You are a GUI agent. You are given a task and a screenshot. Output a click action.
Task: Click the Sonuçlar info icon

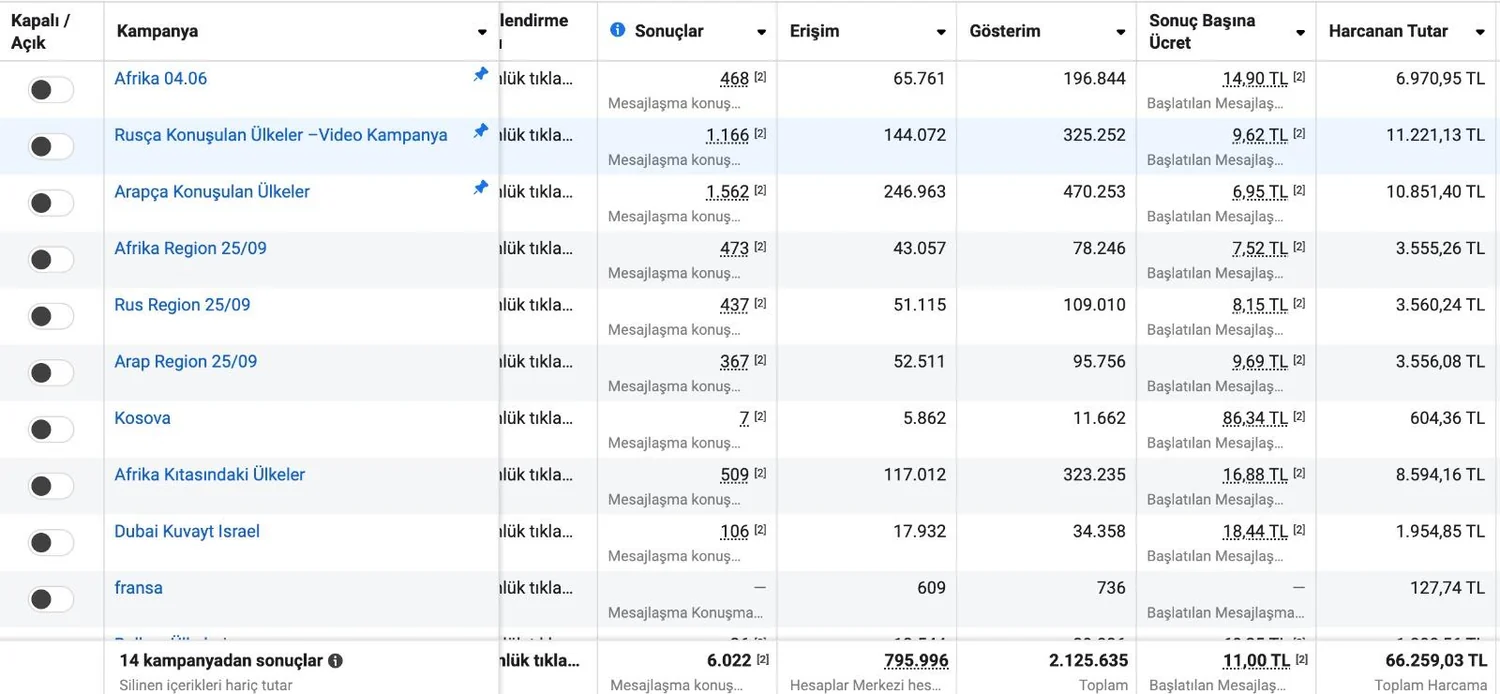(x=618, y=30)
